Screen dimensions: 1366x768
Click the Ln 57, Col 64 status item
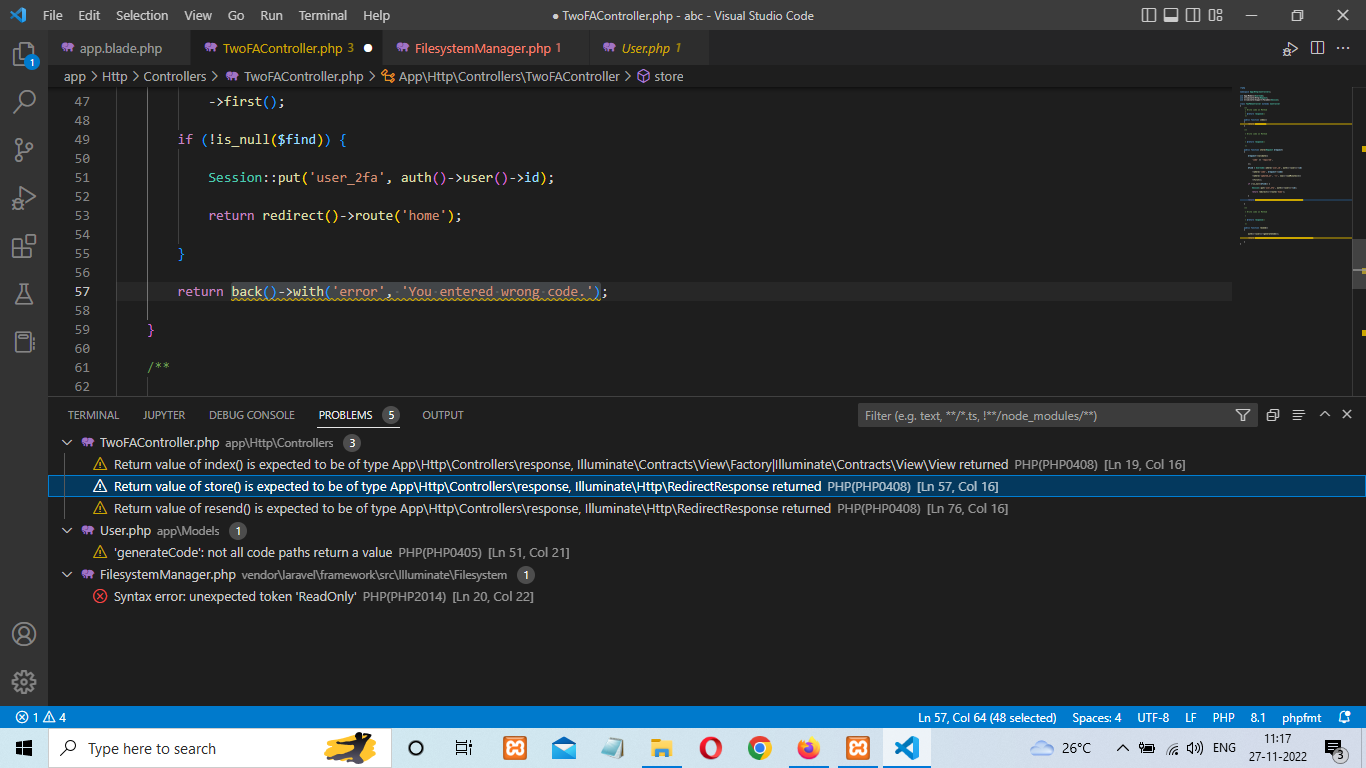click(x=987, y=718)
